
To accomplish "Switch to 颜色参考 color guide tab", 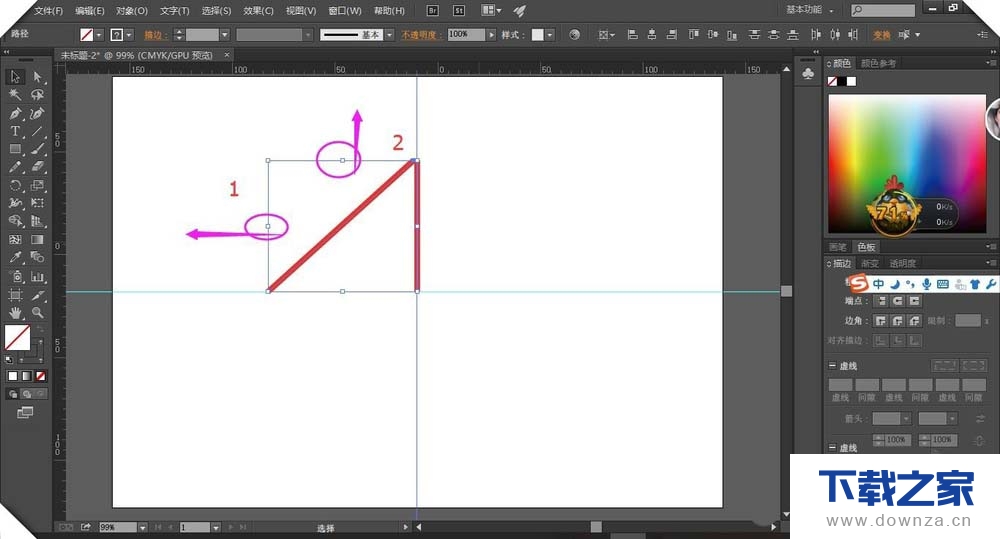I will coord(878,63).
